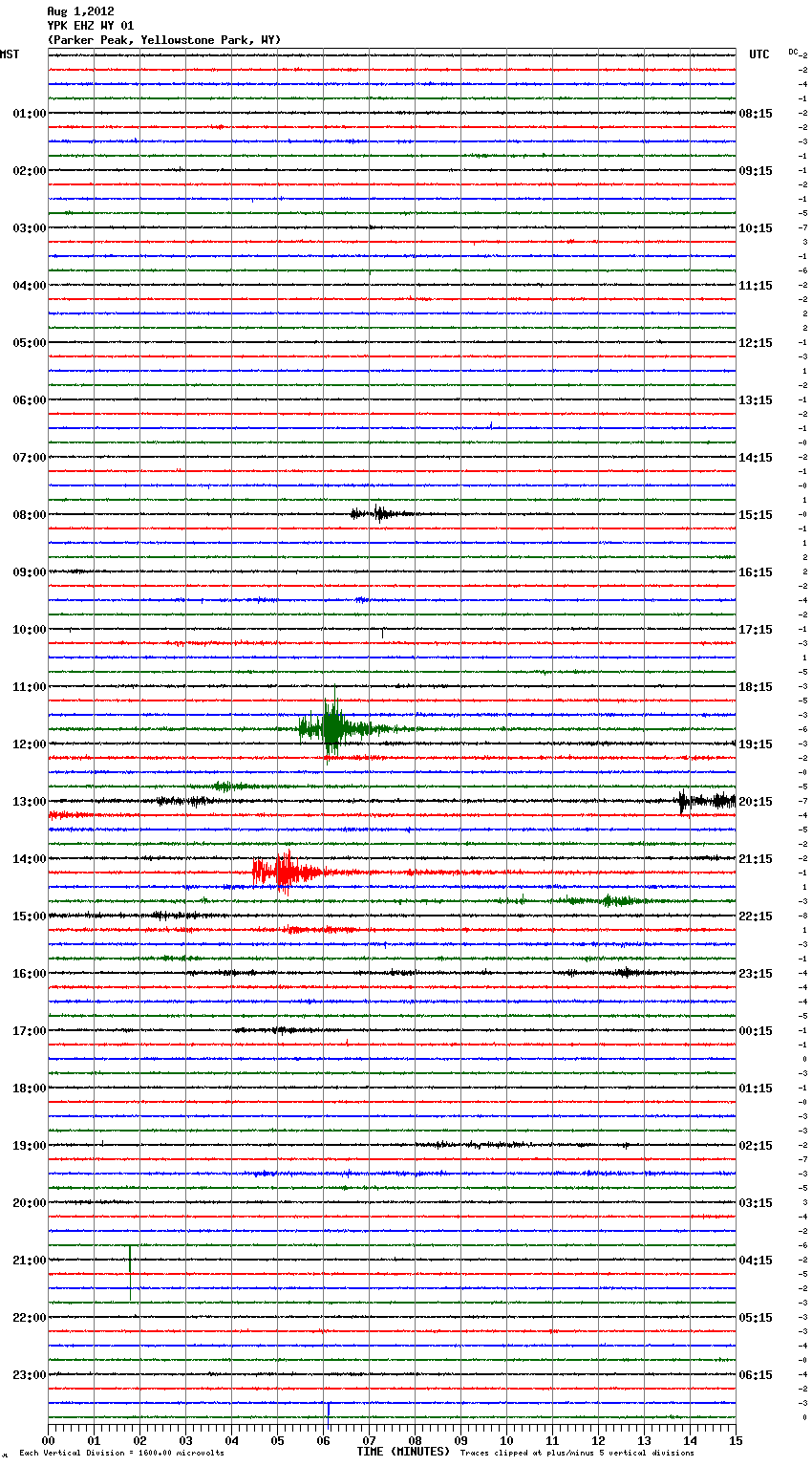This screenshot has width=812, height=1466.
Task: Click the 14:00 MST hour label
Action: [29, 859]
